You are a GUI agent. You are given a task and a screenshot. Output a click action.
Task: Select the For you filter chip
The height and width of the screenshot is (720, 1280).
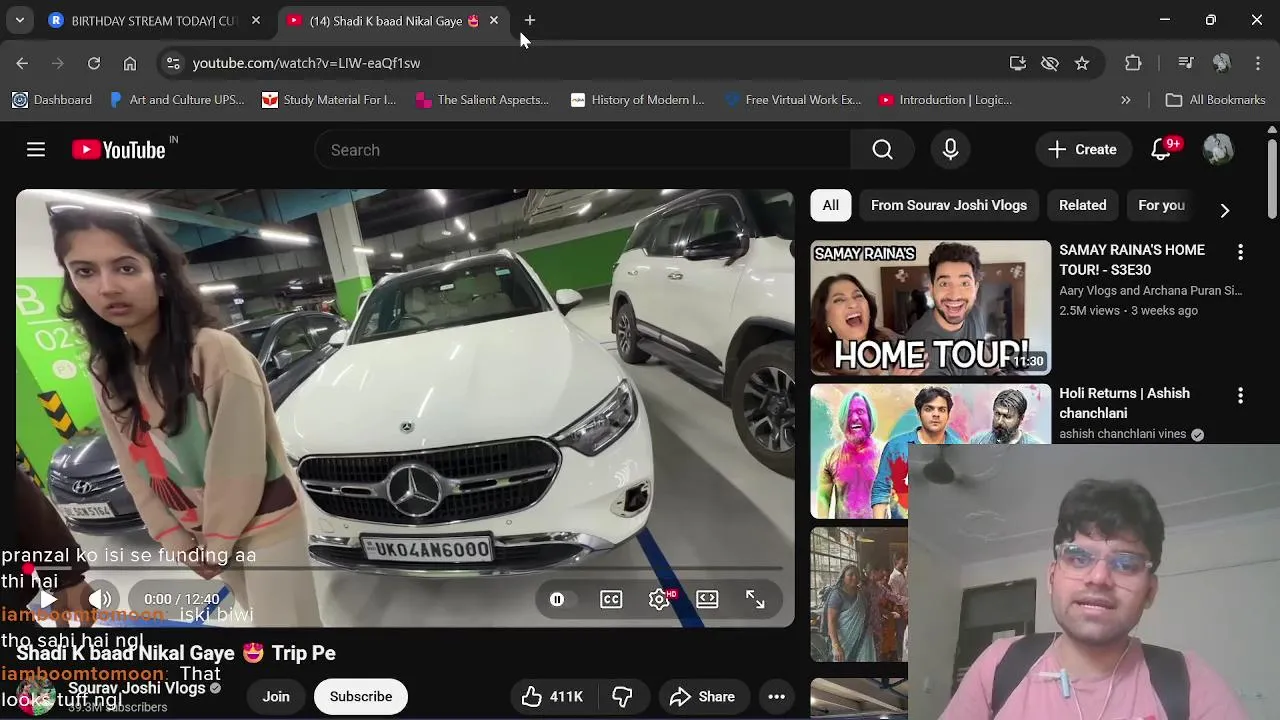coord(1162,205)
